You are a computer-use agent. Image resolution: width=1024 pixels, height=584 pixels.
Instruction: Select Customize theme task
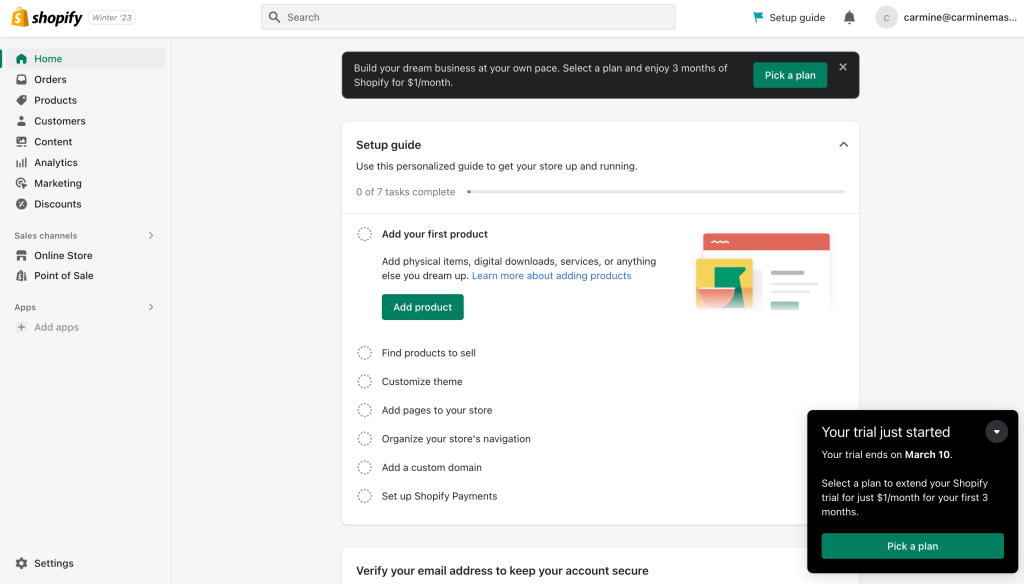[422, 381]
